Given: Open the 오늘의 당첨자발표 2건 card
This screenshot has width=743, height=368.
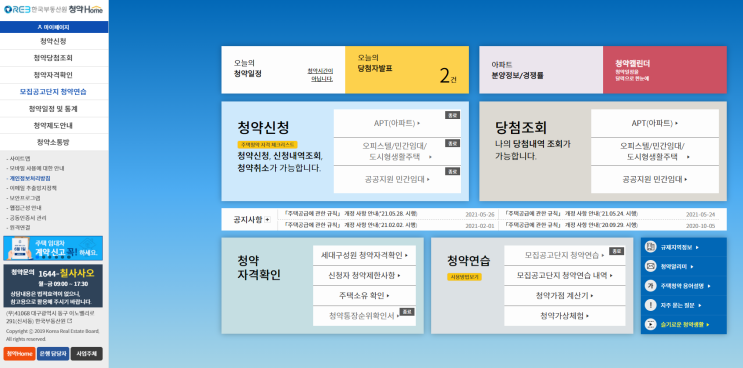Looking at the screenshot, I should pyautogui.click(x=407, y=70).
